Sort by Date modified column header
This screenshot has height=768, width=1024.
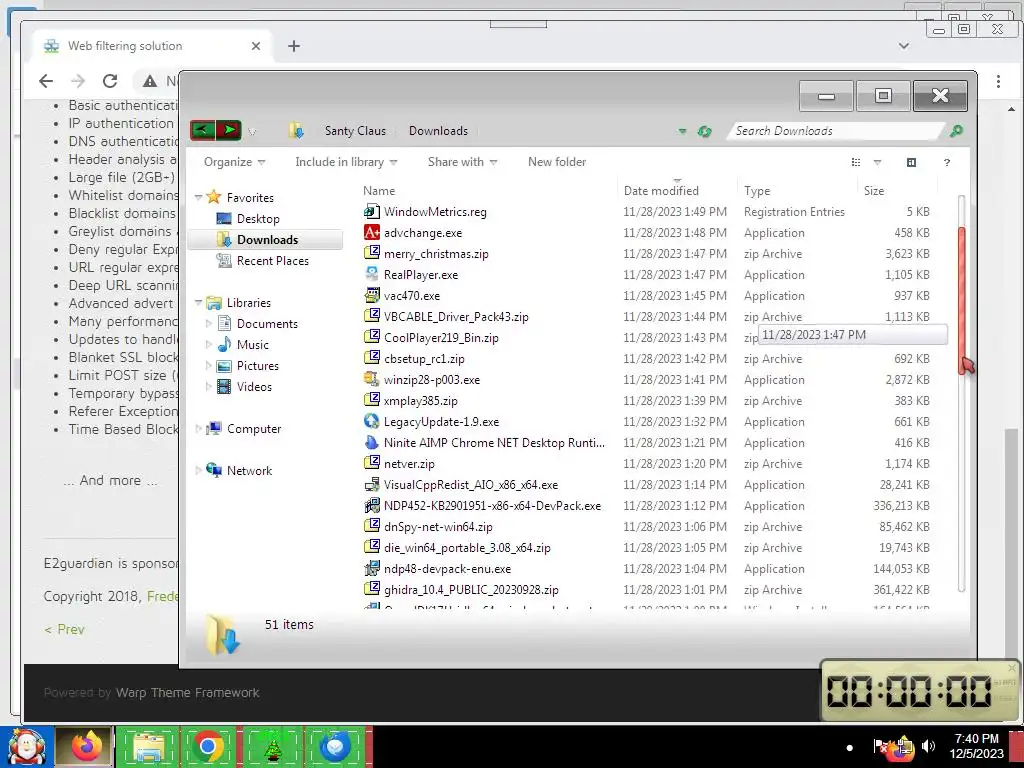click(x=677, y=191)
